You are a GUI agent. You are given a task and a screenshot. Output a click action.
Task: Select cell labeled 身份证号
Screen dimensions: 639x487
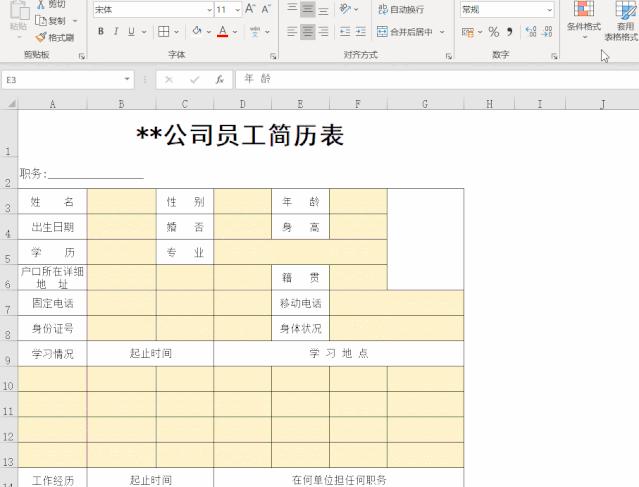tap(53, 328)
